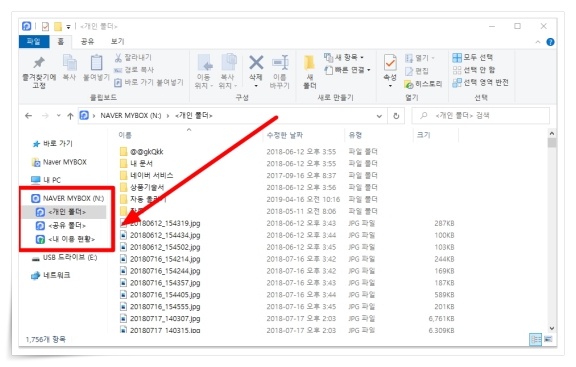Viewport: 576px width, 367px height.
Task: Click the Properties (속성) icon
Action: point(390,62)
